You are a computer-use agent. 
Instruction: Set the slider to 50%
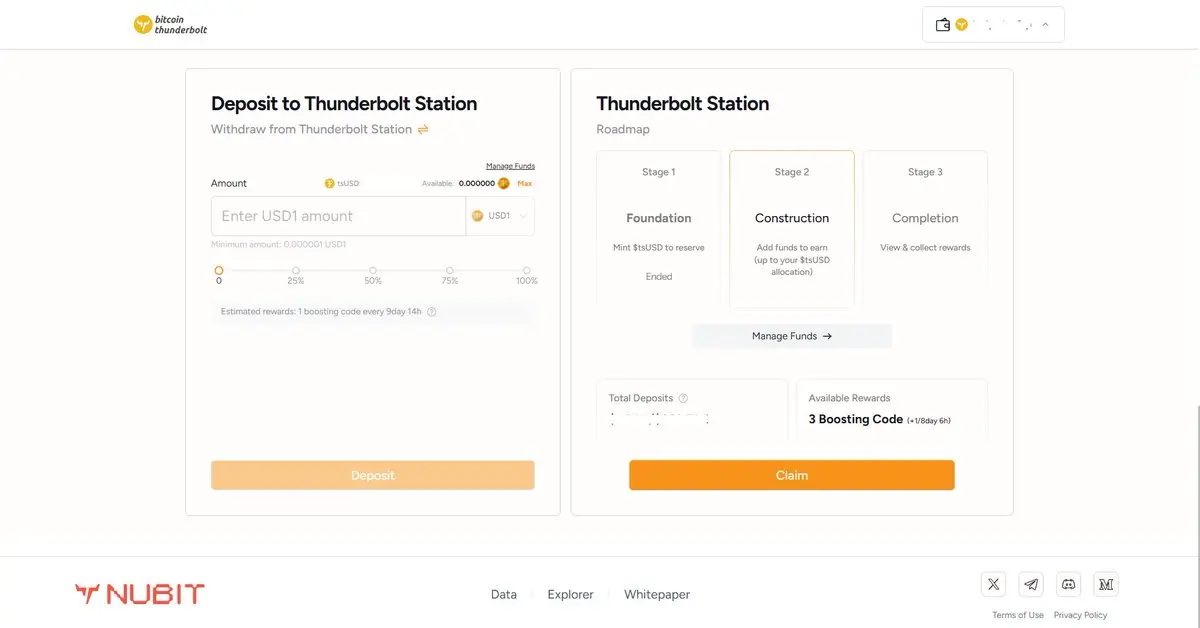click(x=373, y=270)
